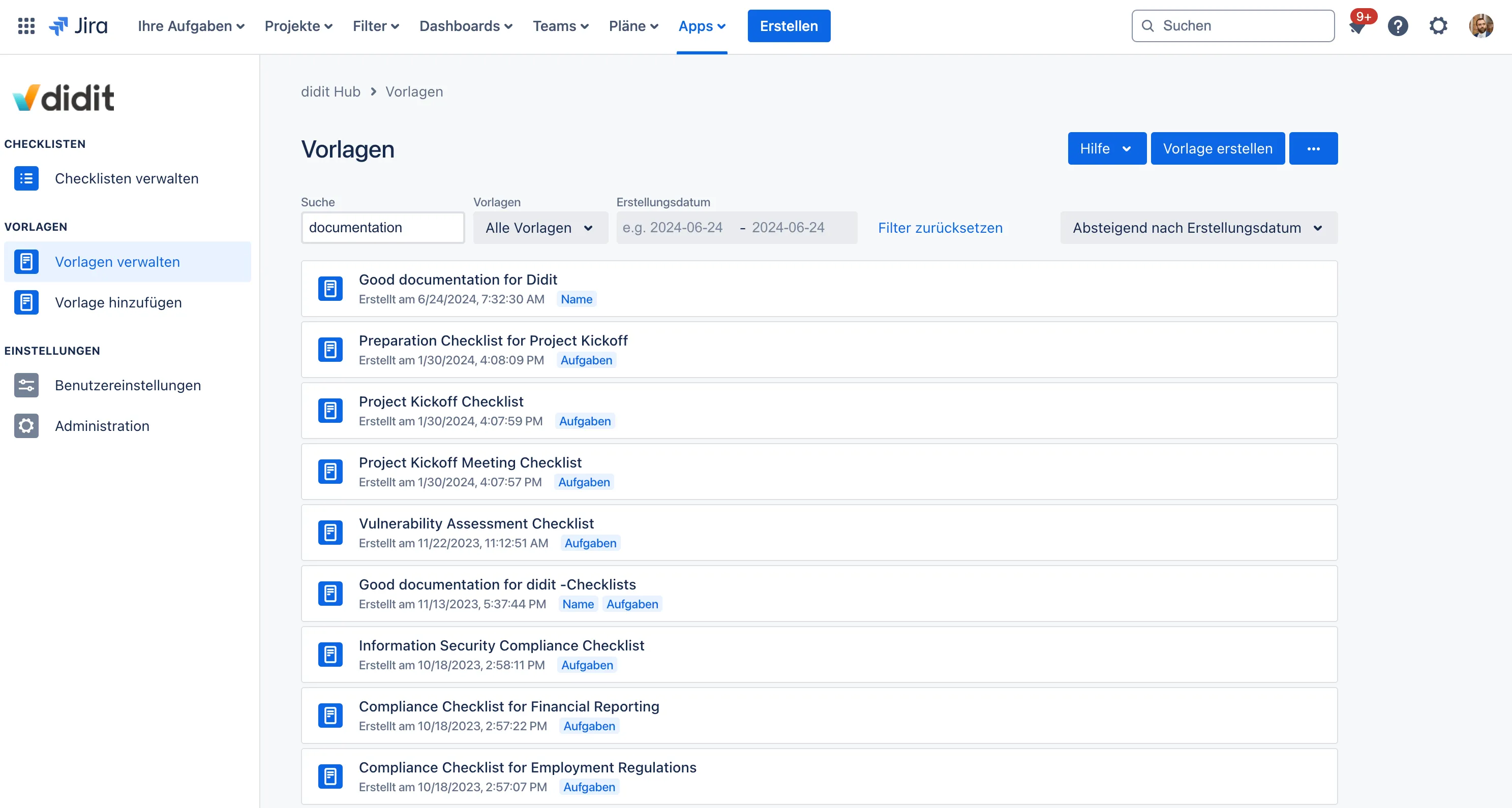Select Vorlagen verwalten in sidebar
The image size is (1512, 808).
tap(128, 262)
